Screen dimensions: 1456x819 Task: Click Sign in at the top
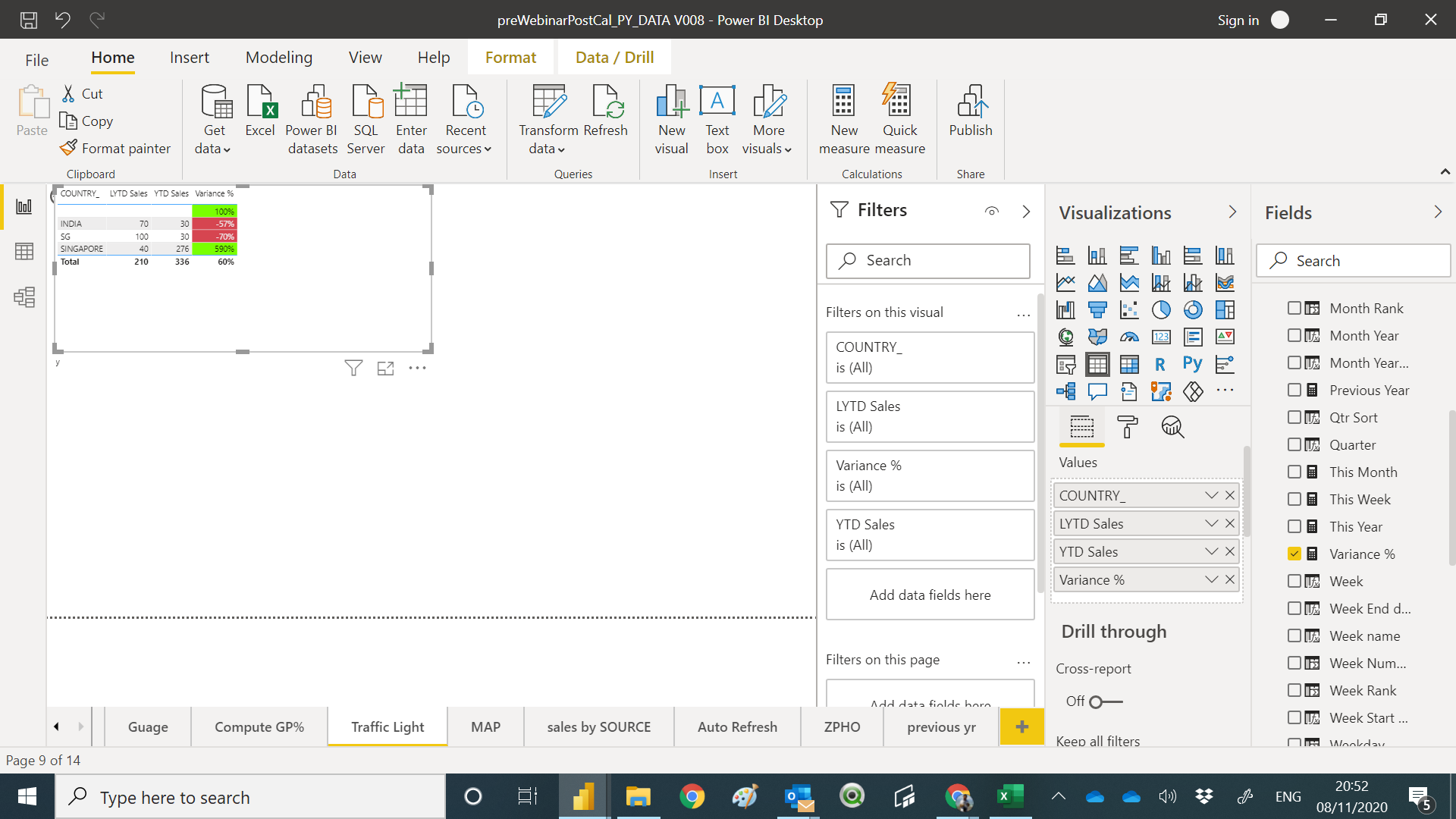[1238, 20]
